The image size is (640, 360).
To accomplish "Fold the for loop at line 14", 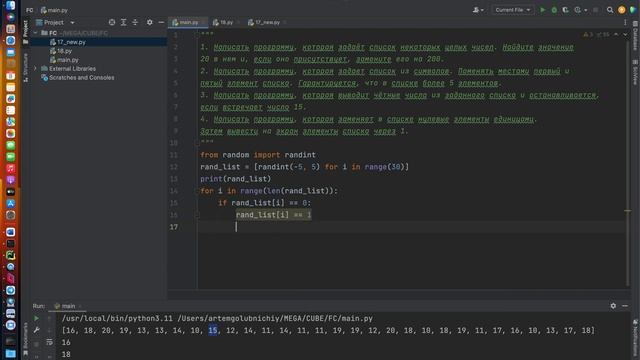I will tap(197, 191).
